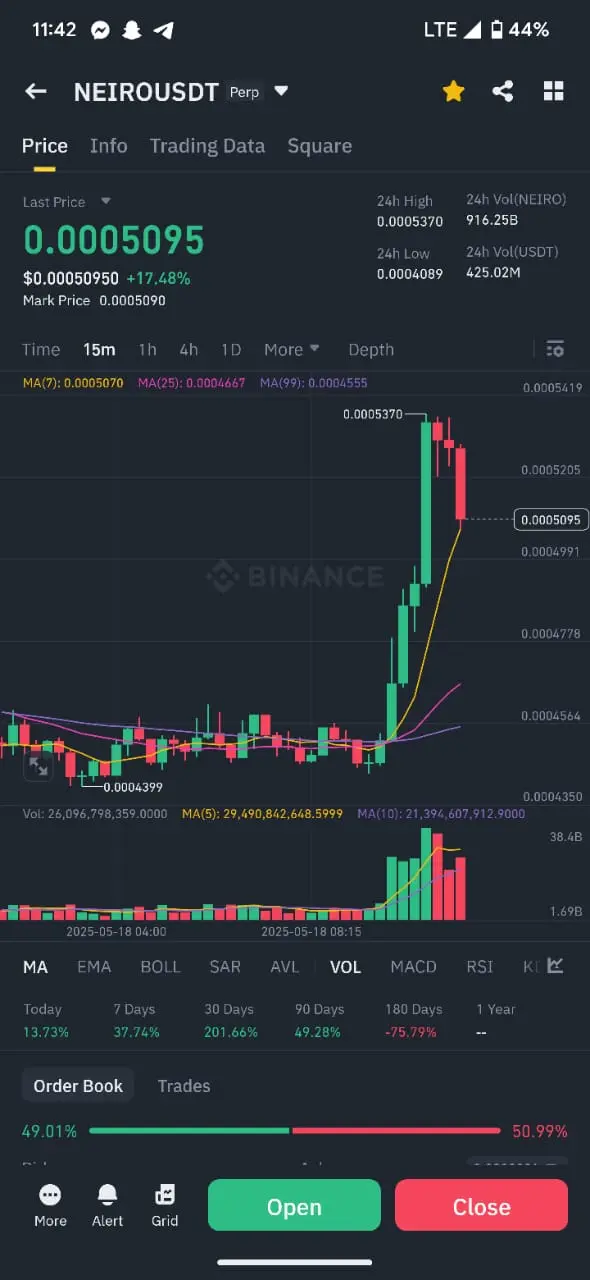Open indicator settings icon beside RSI

coord(556,966)
